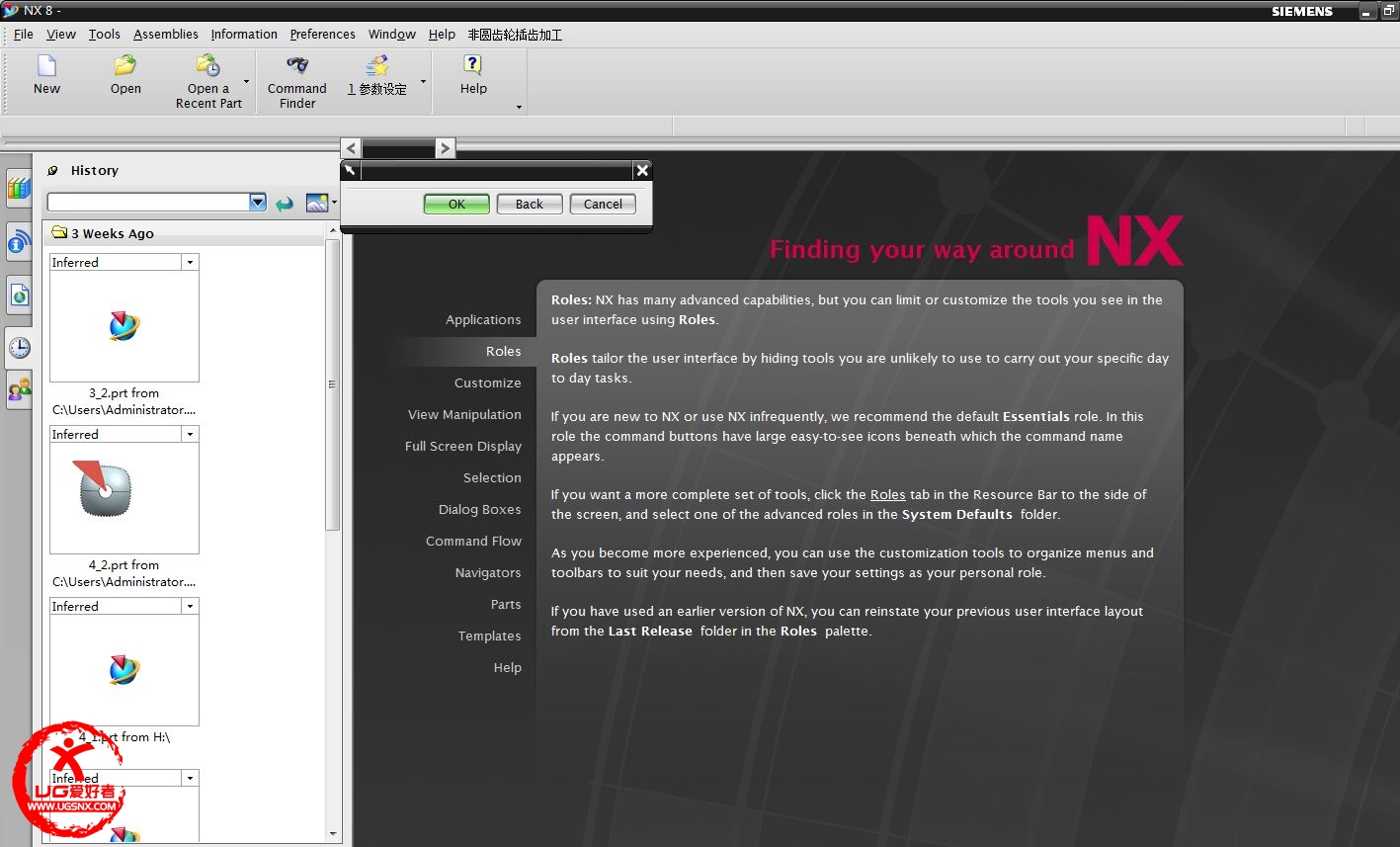Open the Information menu
This screenshot has width=1400, height=847.
pyautogui.click(x=244, y=34)
